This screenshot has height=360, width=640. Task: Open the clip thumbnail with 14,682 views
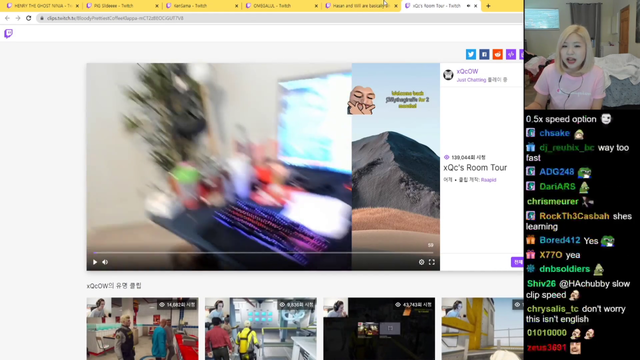(x=142, y=329)
